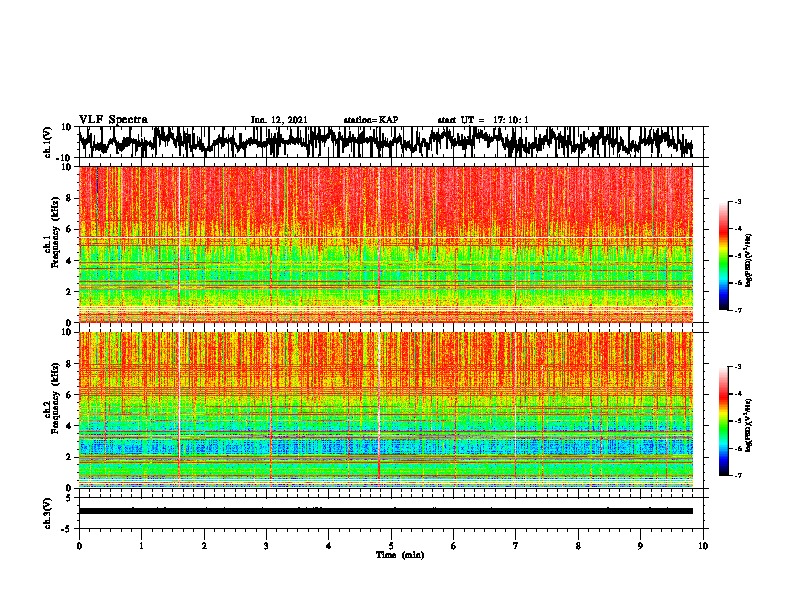Click the "-3" label of ch.2 colorbar
The width and height of the screenshot is (792, 612).
click(738, 367)
